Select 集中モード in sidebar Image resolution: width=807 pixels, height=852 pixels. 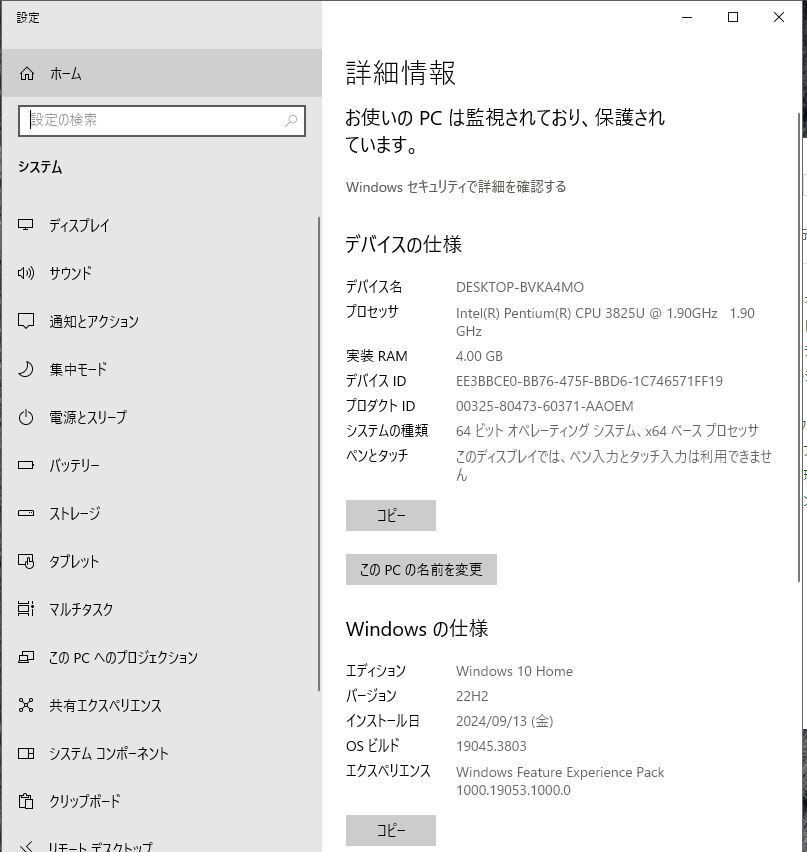(x=160, y=369)
